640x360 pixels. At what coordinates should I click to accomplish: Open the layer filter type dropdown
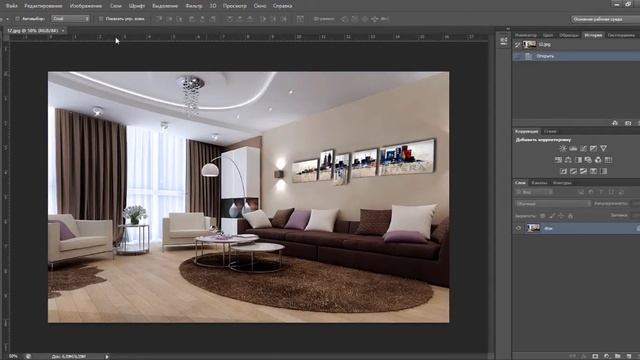[x=534, y=192]
